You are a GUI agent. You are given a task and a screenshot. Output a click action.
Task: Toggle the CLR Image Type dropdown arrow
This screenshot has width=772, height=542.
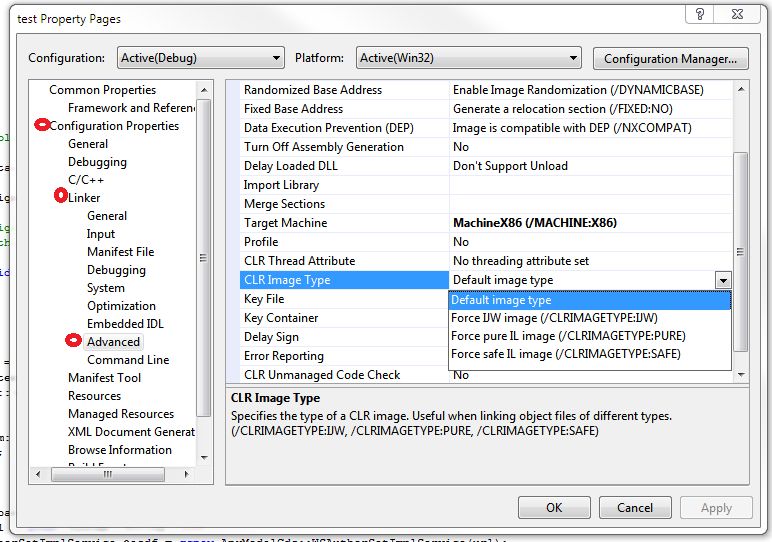(723, 281)
